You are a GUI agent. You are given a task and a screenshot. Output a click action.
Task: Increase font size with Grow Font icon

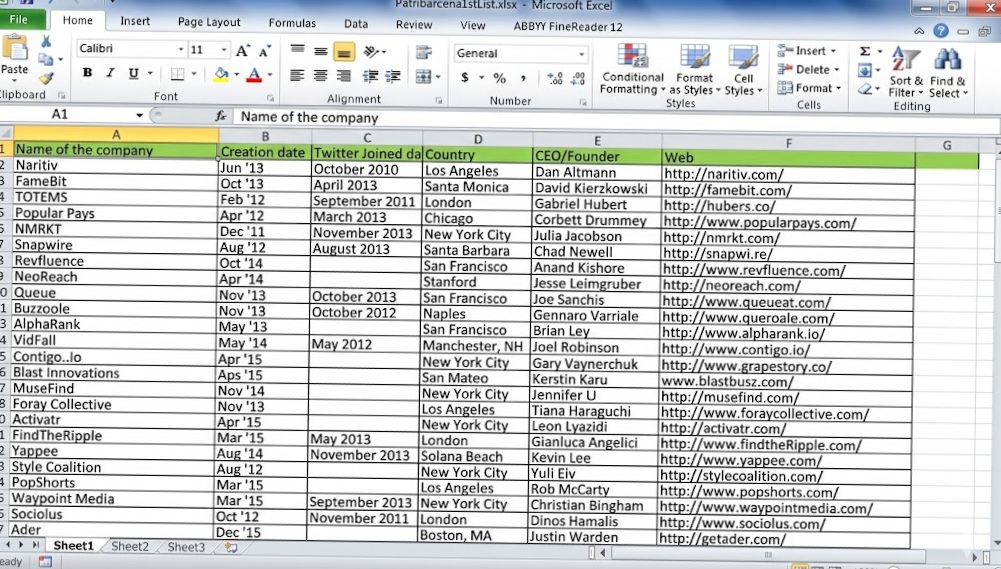tap(243, 51)
